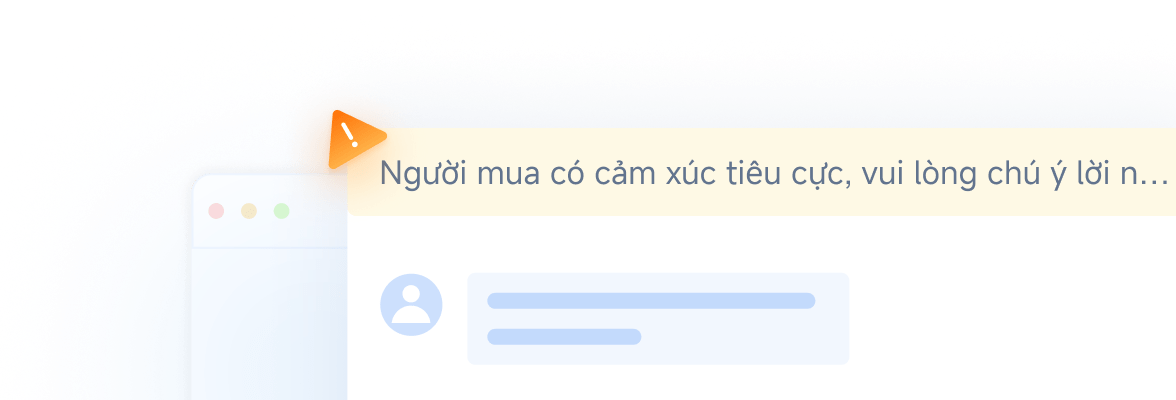Select the buyer's message bubble

click(x=658, y=319)
